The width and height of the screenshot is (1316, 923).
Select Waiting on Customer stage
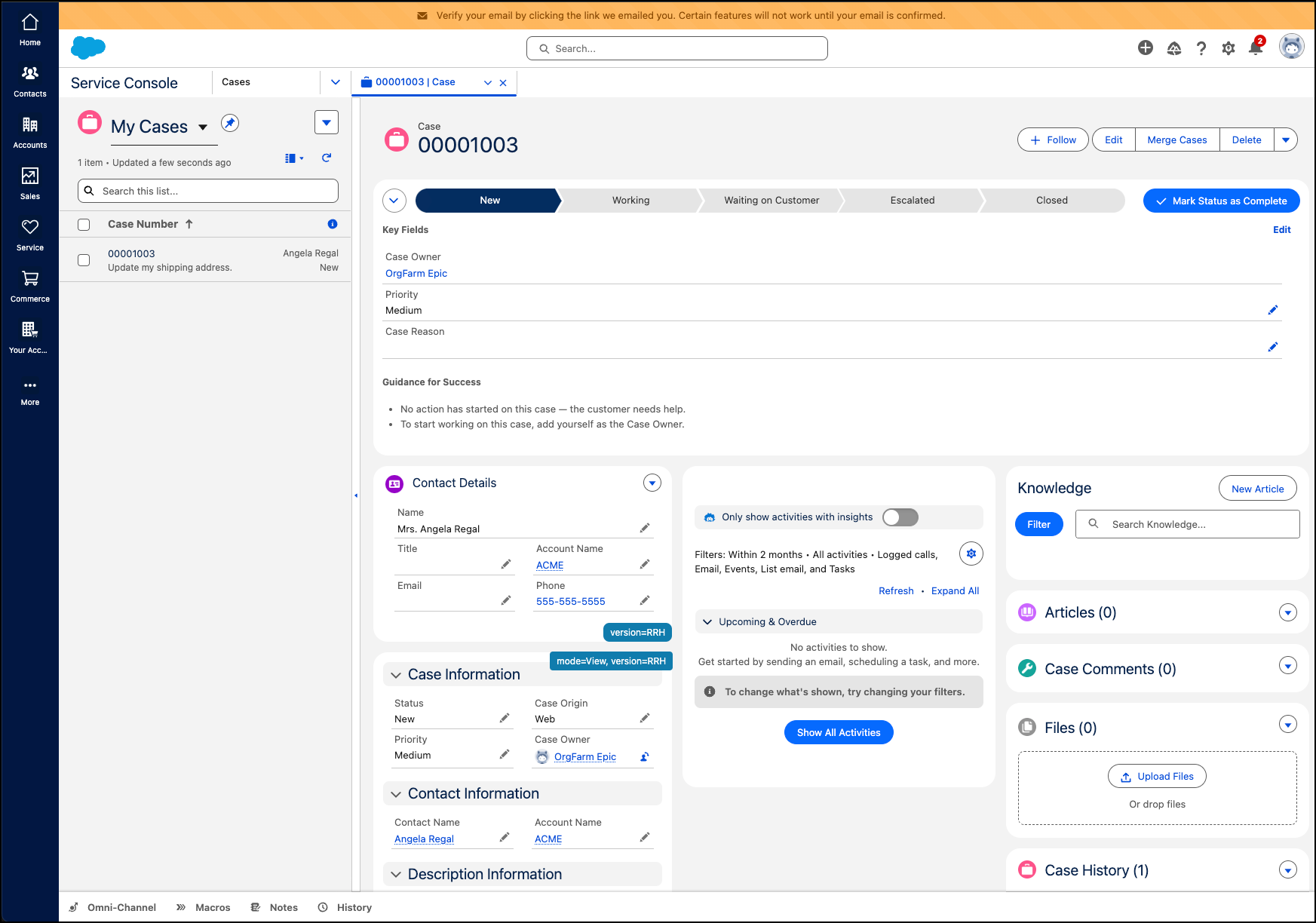click(x=772, y=201)
